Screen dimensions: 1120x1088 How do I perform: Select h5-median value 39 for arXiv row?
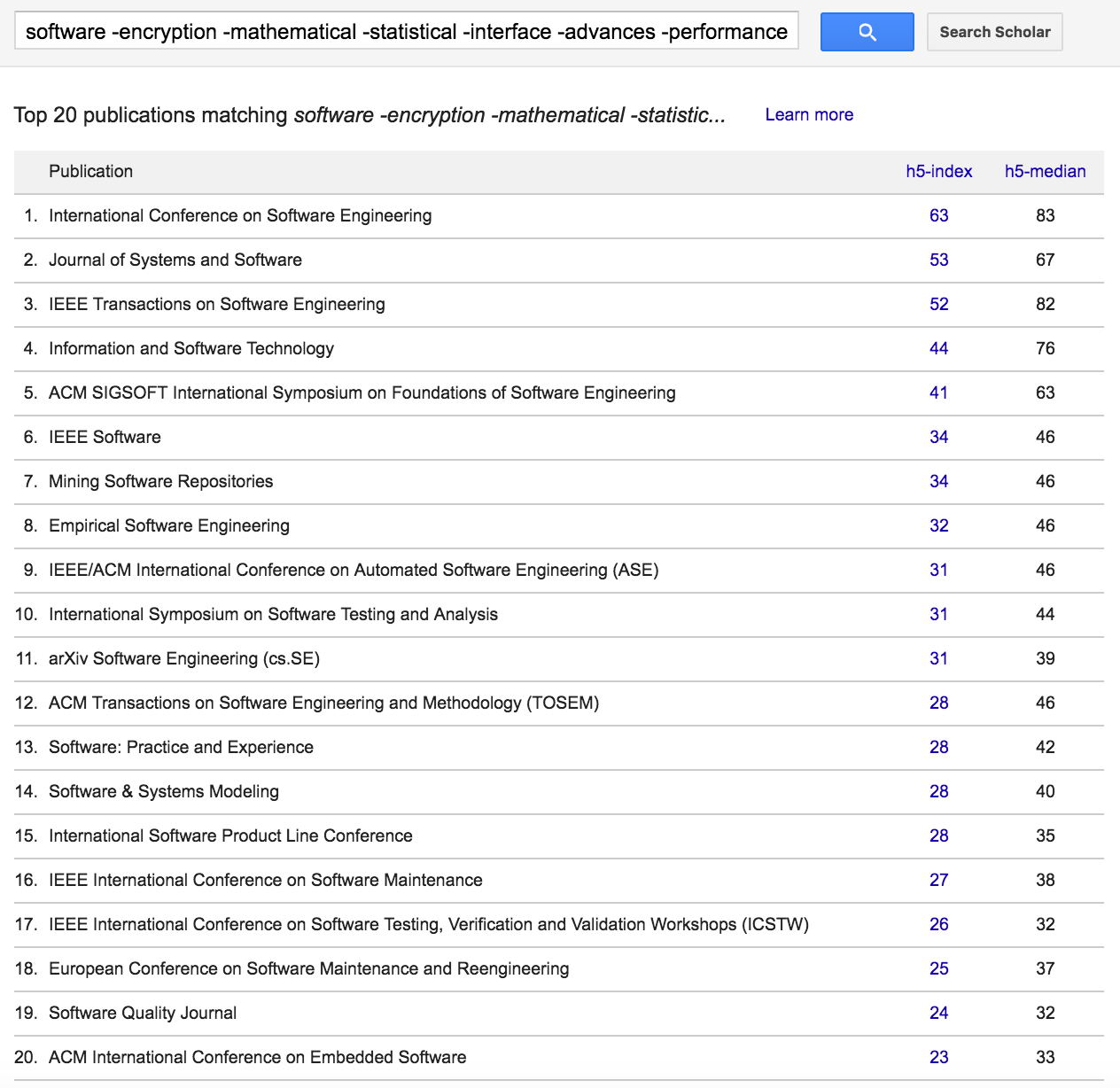(x=1045, y=658)
